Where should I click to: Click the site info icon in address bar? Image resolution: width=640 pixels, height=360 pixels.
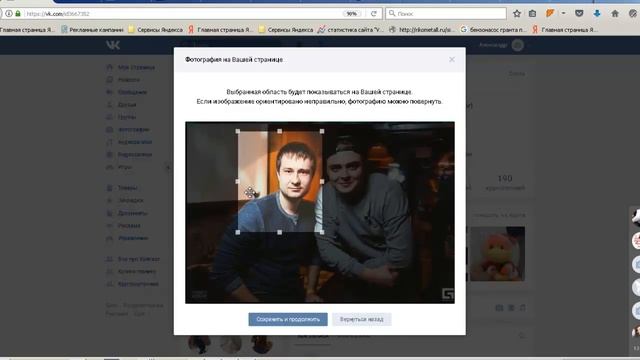[x=9, y=13]
